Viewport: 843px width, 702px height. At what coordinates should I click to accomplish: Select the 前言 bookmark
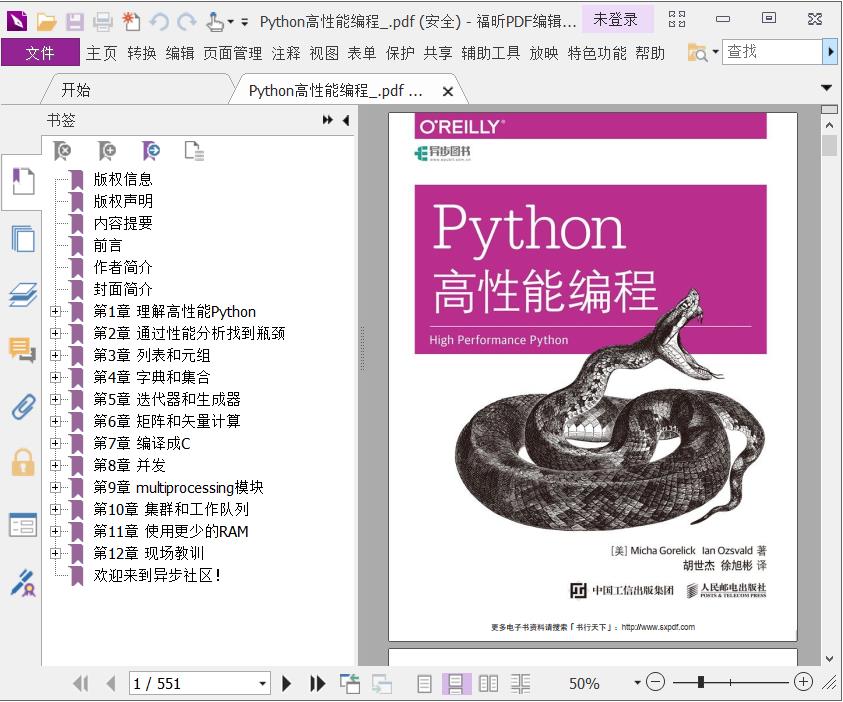pos(108,245)
